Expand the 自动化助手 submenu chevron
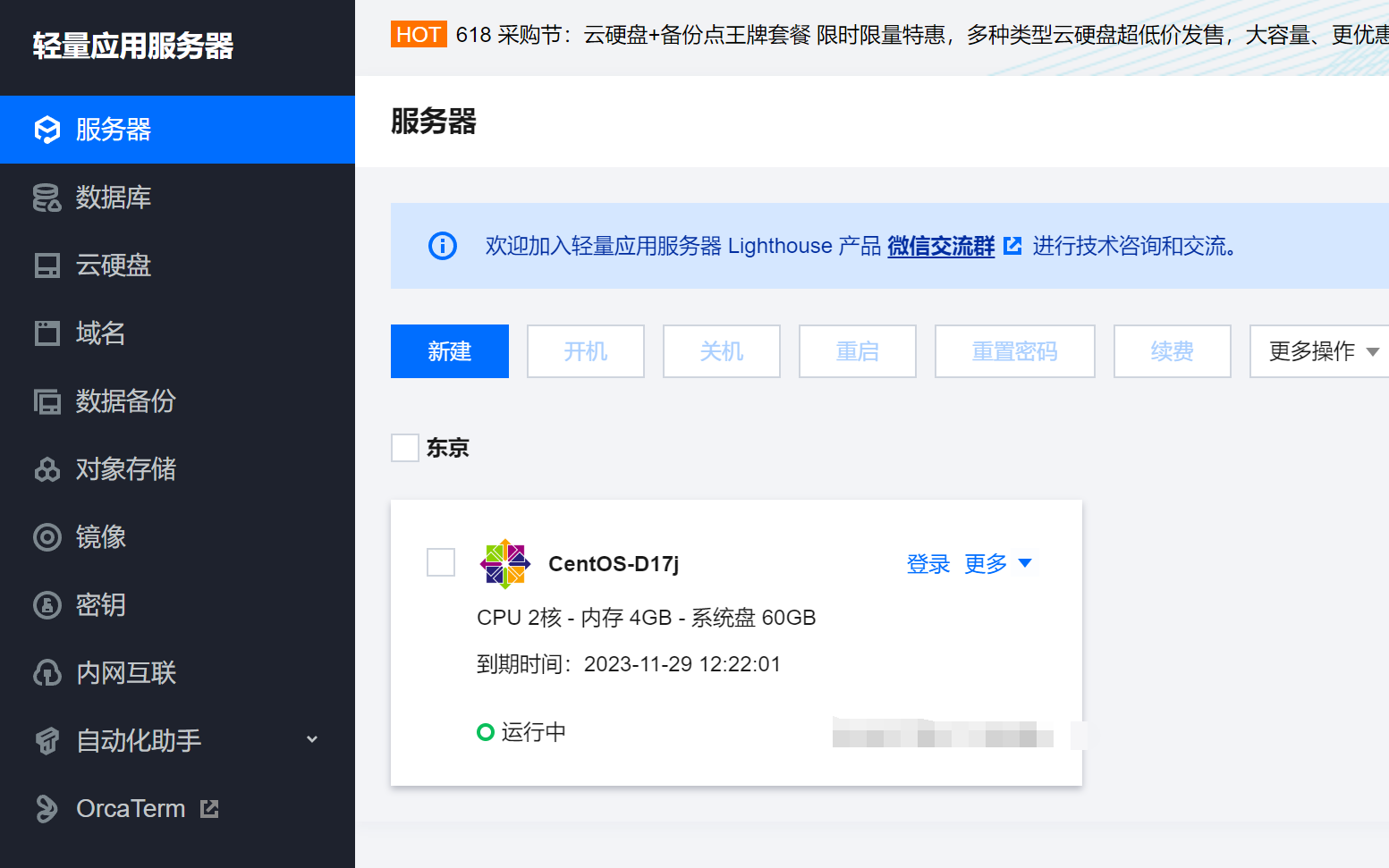The image size is (1389, 868). [312, 739]
